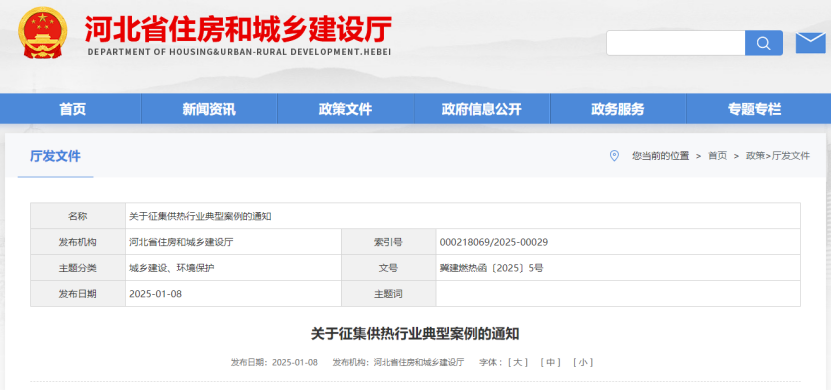
Task: Click the 发布日期:2025-01-08 line under the title
Action: (274, 362)
